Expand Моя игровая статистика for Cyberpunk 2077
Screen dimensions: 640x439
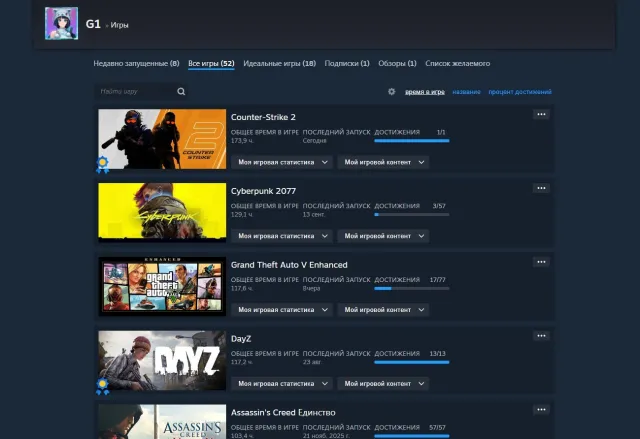pos(282,236)
